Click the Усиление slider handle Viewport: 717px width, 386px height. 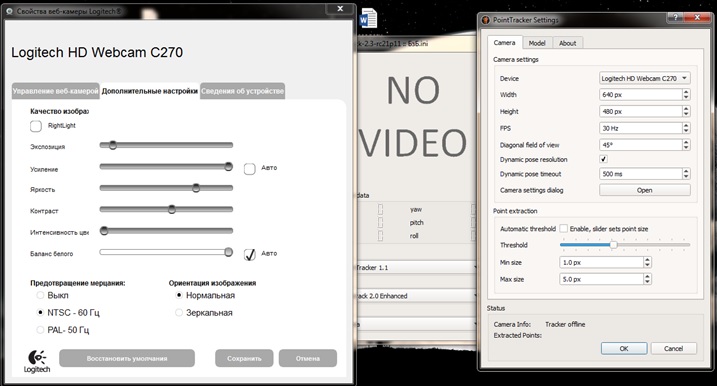pos(229,166)
